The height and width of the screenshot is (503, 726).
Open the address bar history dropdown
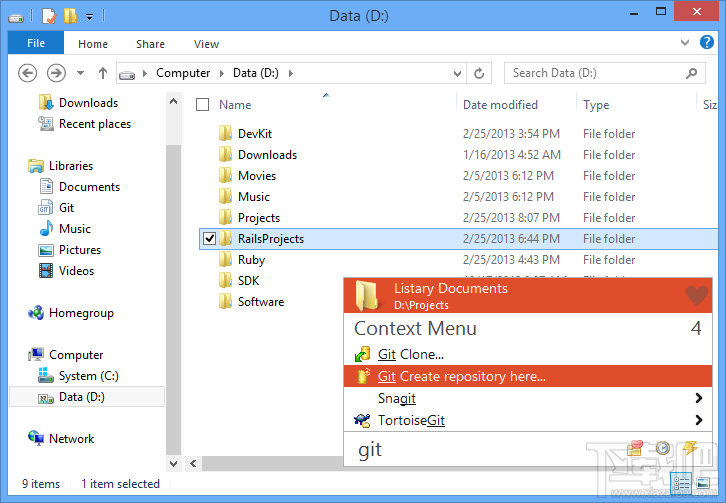click(457, 73)
